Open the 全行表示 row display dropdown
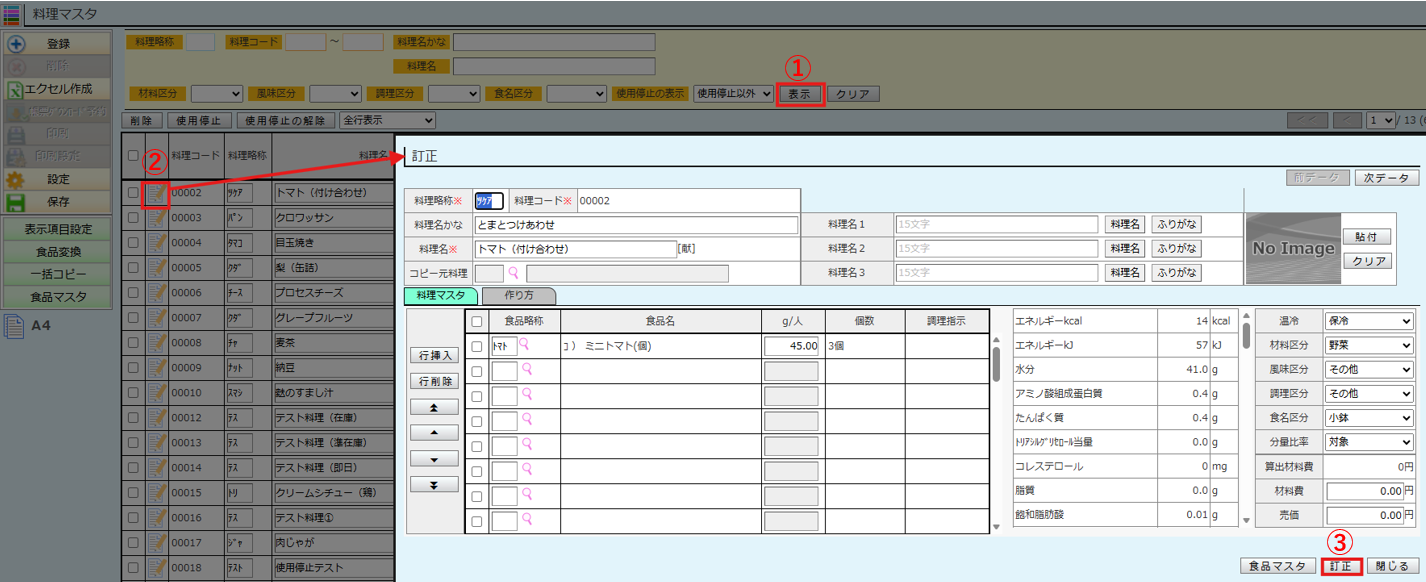 [387, 120]
